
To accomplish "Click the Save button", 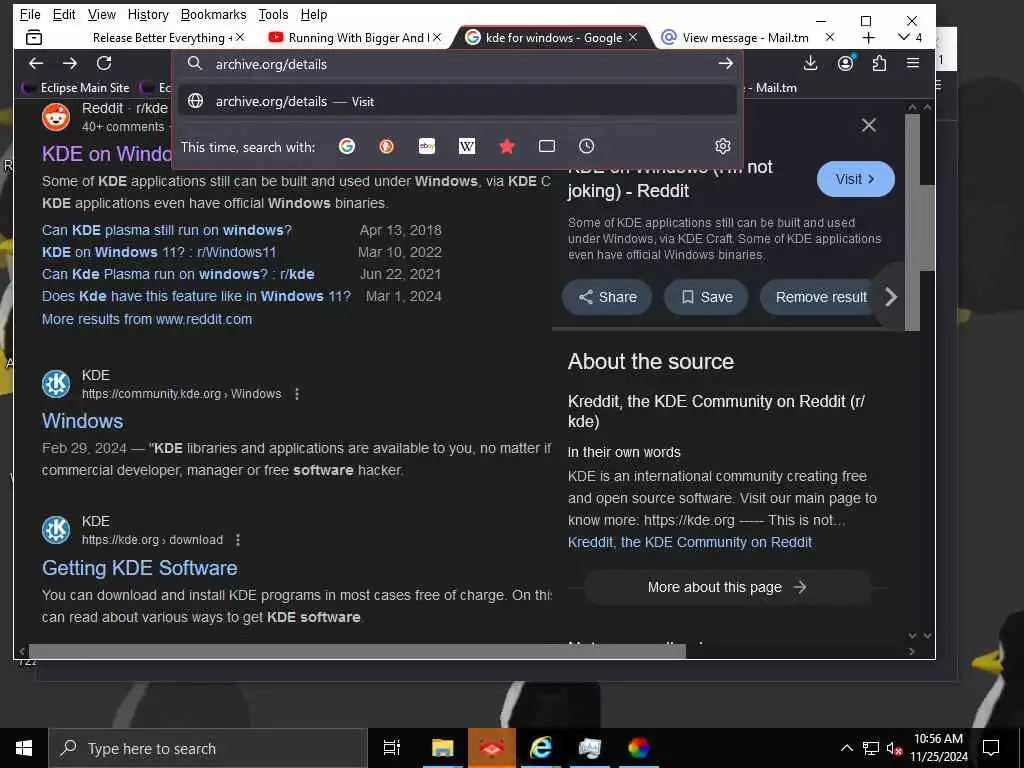I will pyautogui.click(x=707, y=297).
